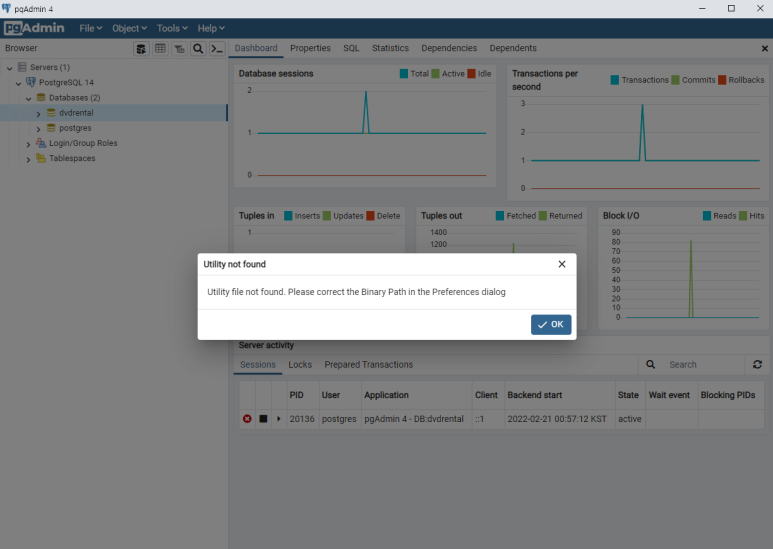Image resolution: width=773 pixels, height=549 pixels.
Task: Select the postgres database in tree
Action: [x=76, y=128]
